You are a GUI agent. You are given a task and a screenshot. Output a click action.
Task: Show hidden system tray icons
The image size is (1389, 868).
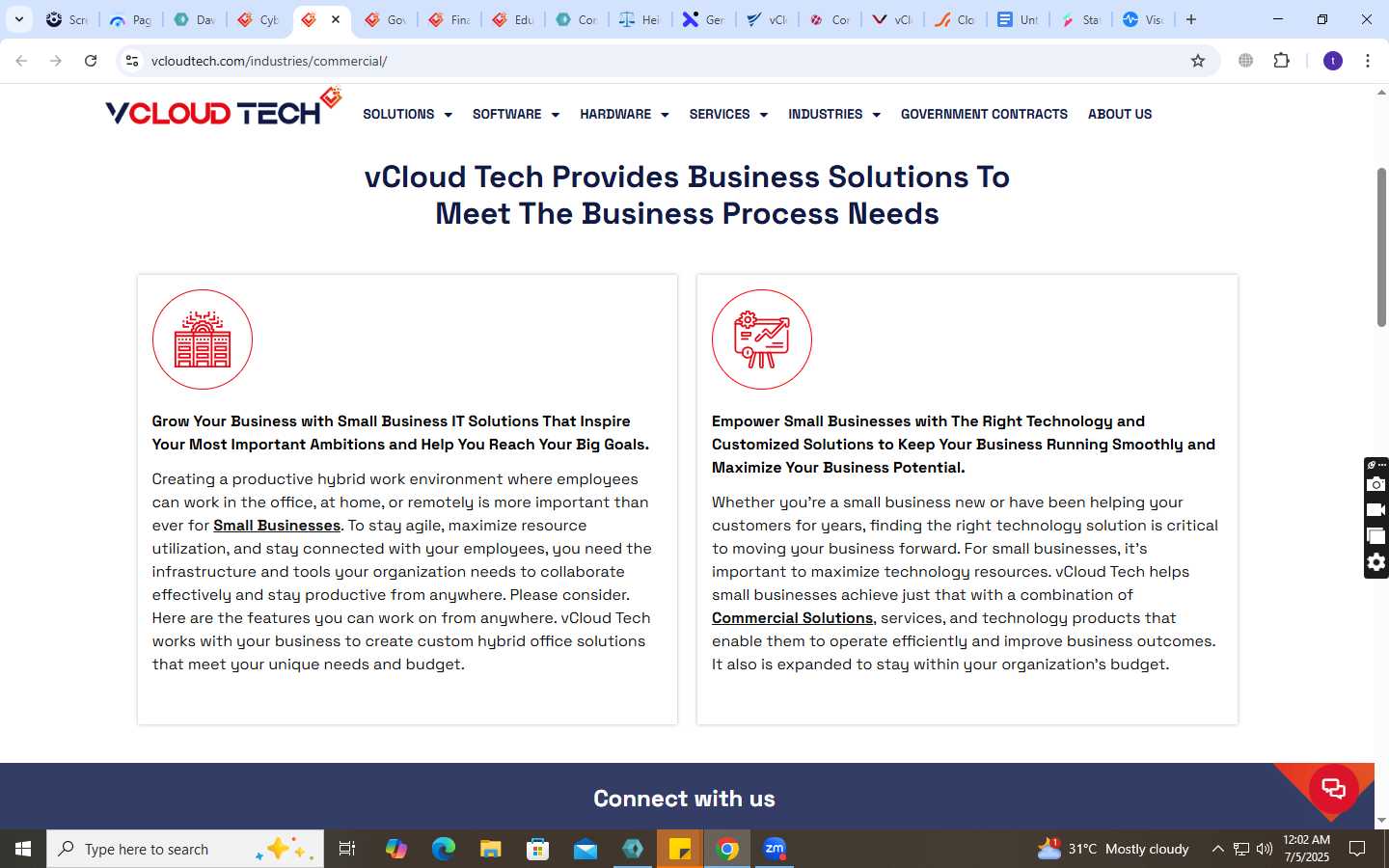click(x=1217, y=849)
